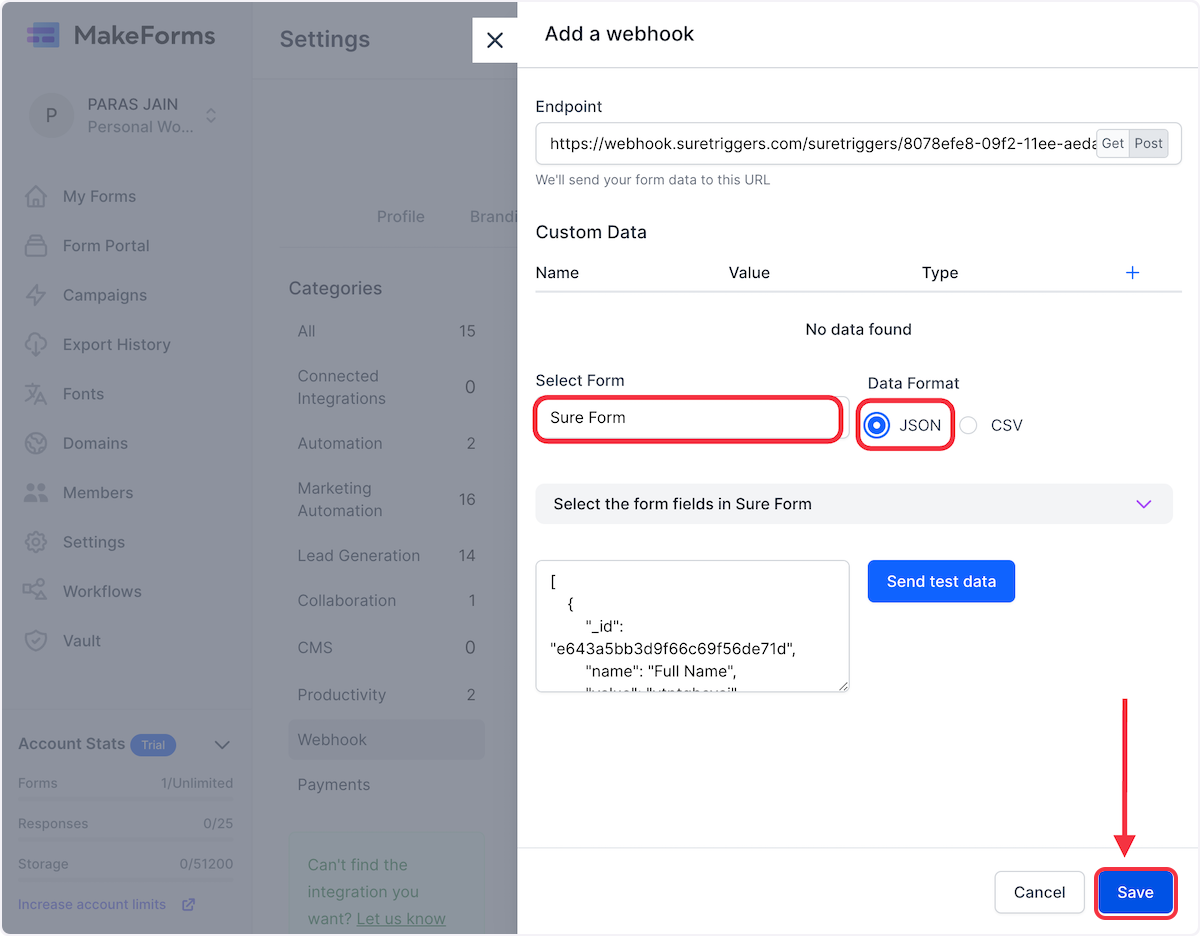This screenshot has height=936, width=1200.
Task: Click the Workflows share icon
Action: [x=36, y=591]
